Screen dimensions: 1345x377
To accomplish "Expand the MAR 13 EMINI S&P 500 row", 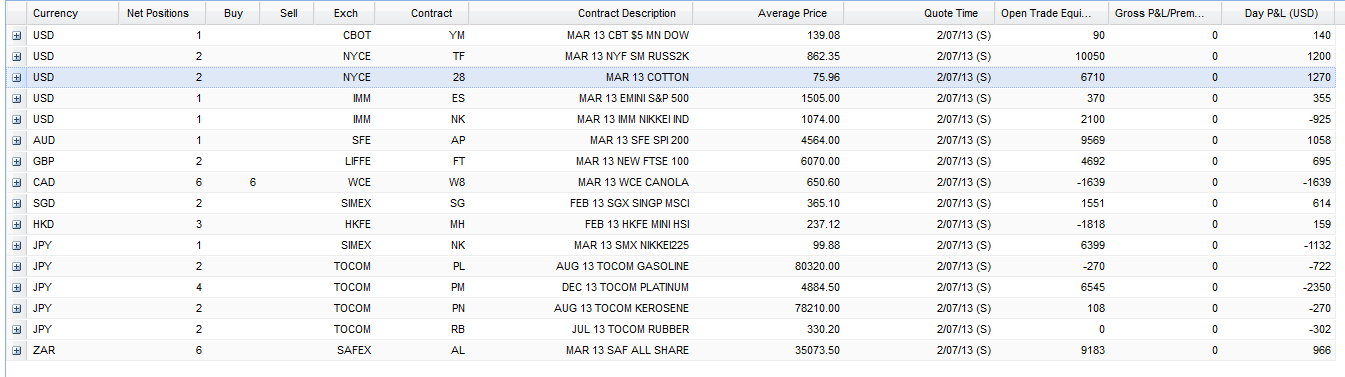I will tap(16, 98).
